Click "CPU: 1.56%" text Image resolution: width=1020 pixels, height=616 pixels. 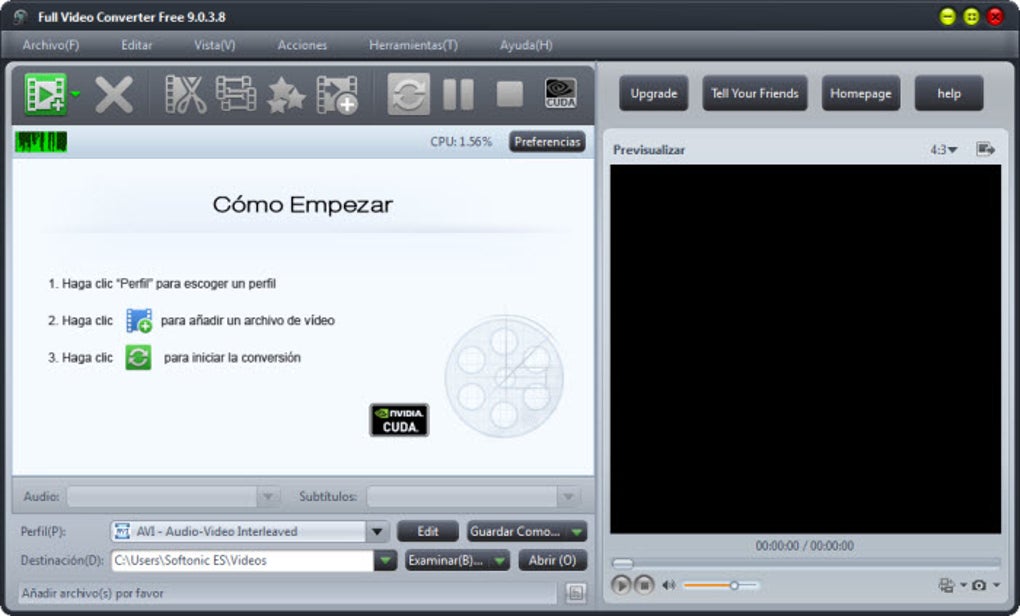coord(461,142)
